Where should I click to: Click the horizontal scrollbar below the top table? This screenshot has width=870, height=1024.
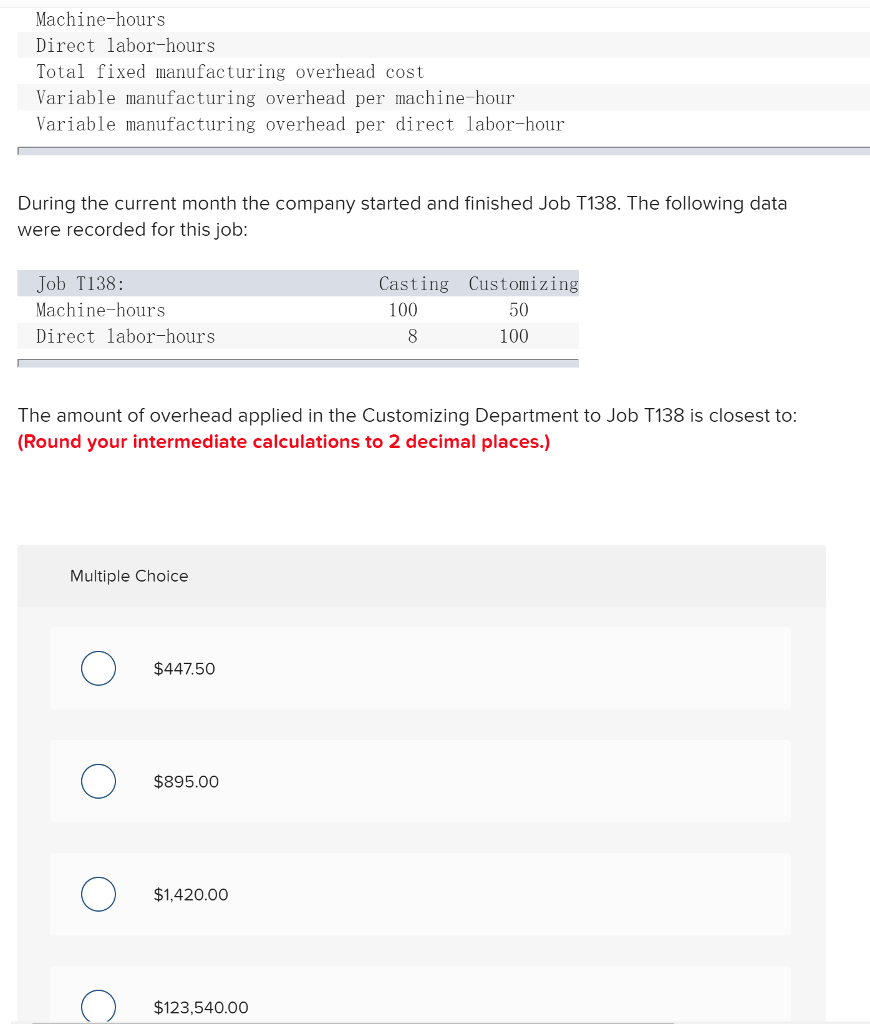tap(440, 150)
